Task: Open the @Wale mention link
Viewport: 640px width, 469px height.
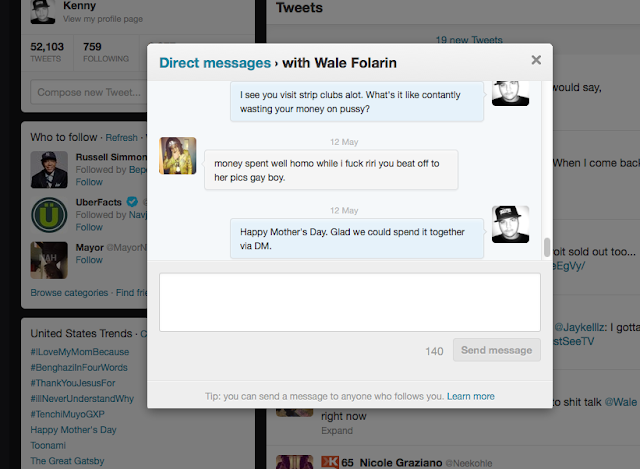Action: pyautogui.click(x=620, y=402)
